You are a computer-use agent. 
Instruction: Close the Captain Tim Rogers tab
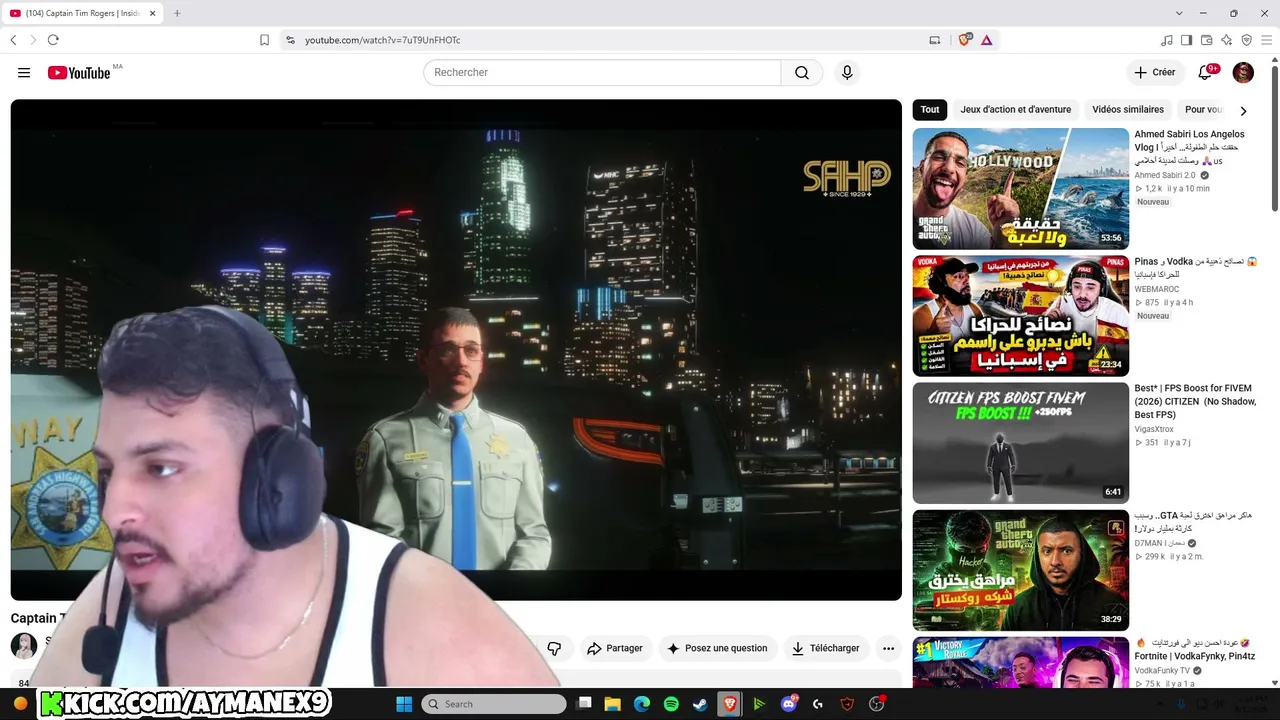pyautogui.click(x=151, y=13)
